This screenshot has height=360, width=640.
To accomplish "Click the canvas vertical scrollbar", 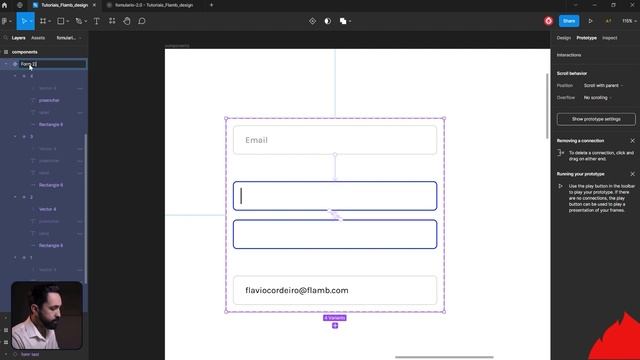I will (x=547, y=106).
